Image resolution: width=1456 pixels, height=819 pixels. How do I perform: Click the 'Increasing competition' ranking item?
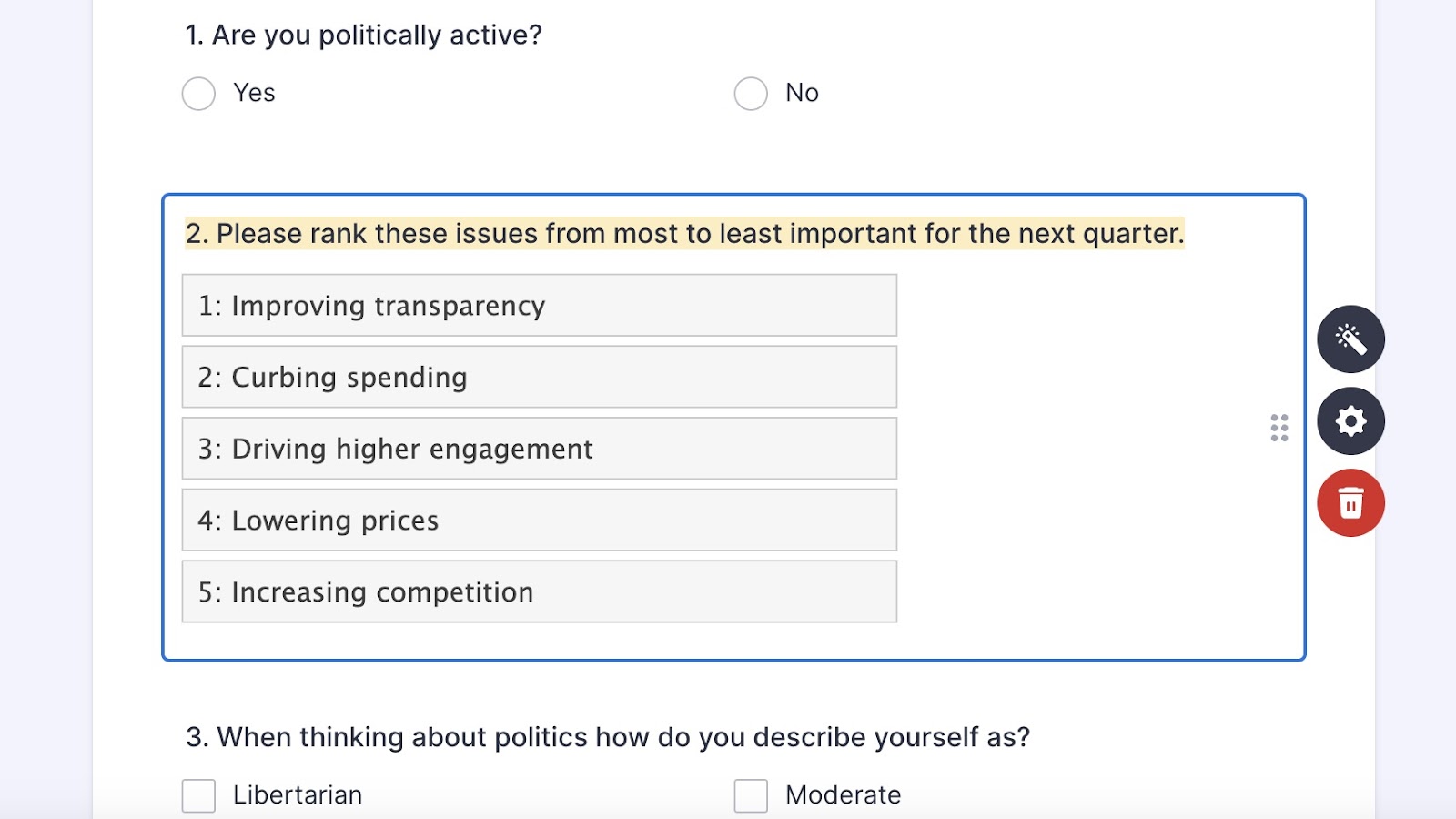pyautogui.click(x=539, y=592)
